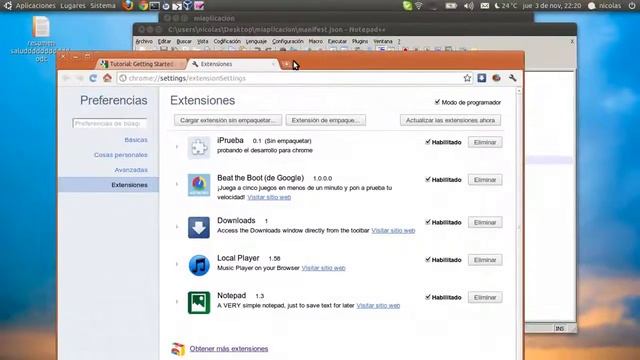Screen dimensions: 640x360
Task: Click Obtener más extensiones link
Action: point(229,349)
